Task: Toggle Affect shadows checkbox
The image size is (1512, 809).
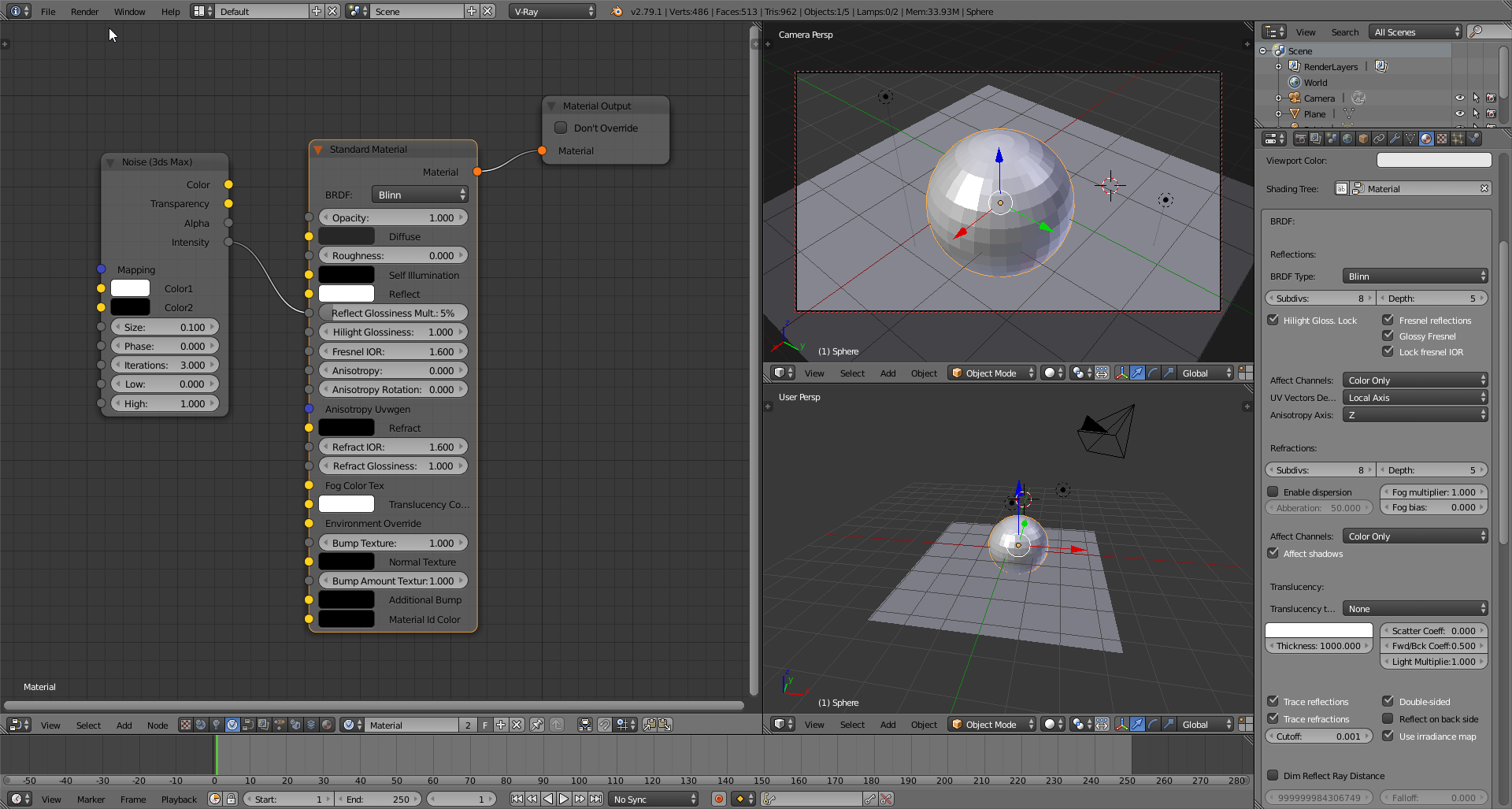Action: pyautogui.click(x=1273, y=553)
